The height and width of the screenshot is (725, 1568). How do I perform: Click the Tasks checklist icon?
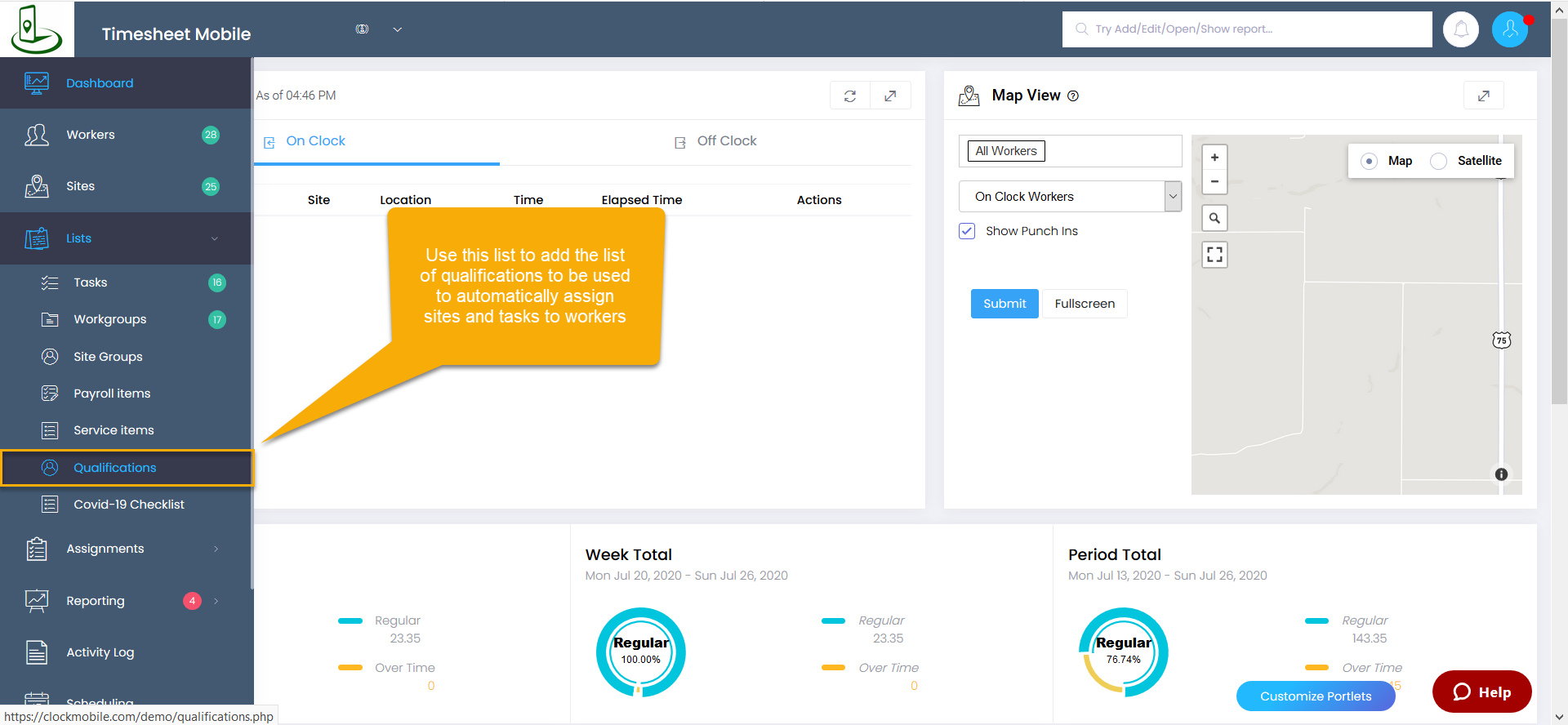click(50, 282)
